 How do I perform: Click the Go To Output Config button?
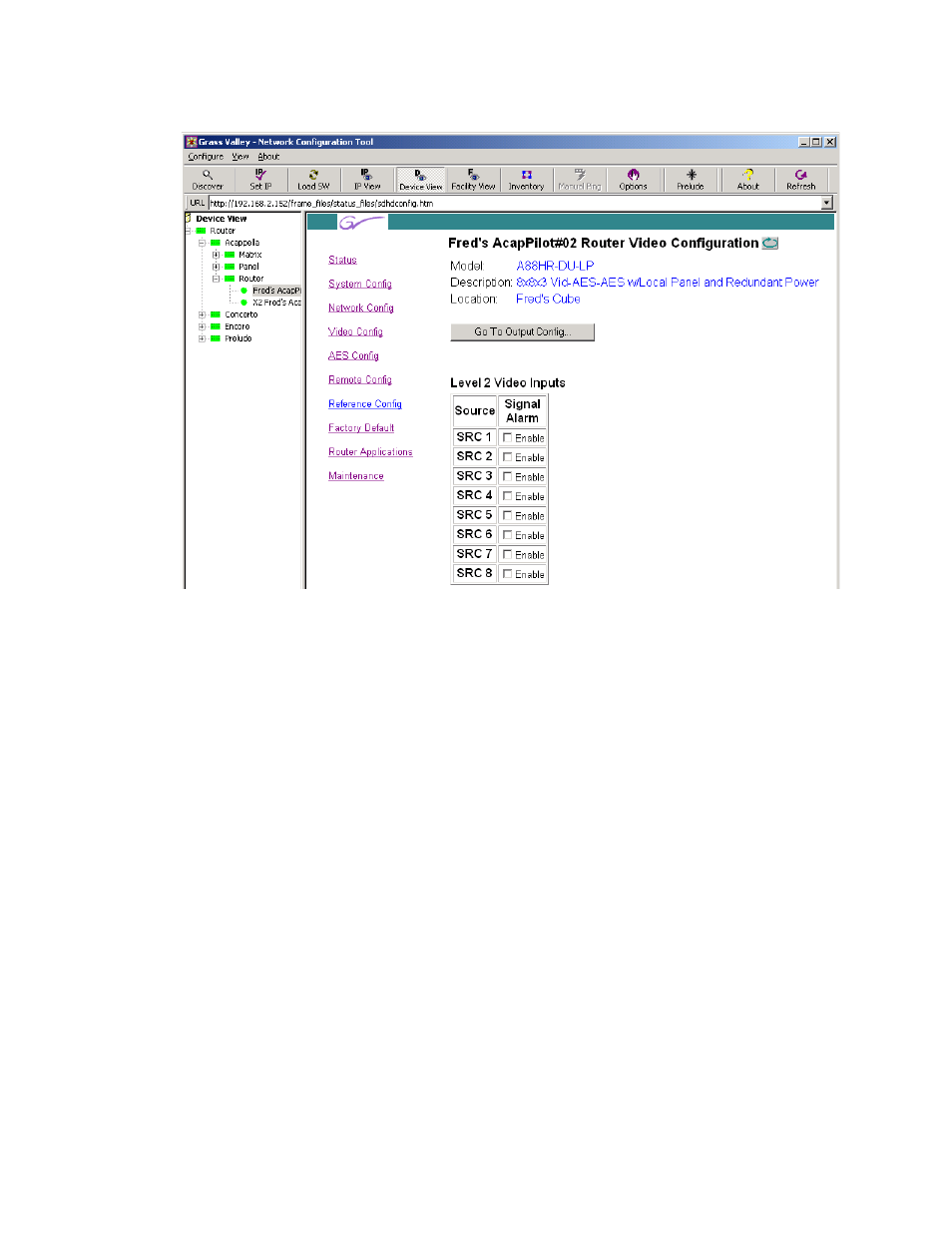click(522, 331)
